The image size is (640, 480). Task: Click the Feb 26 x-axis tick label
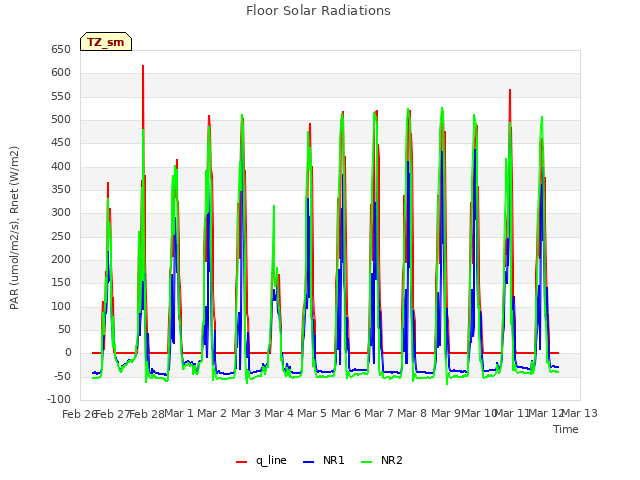tap(79, 414)
